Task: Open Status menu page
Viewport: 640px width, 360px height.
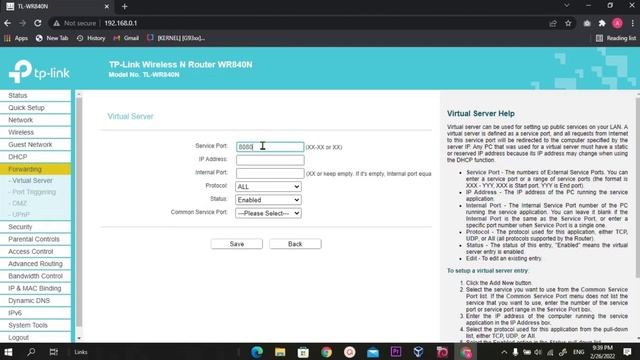Action: pos(36,96)
